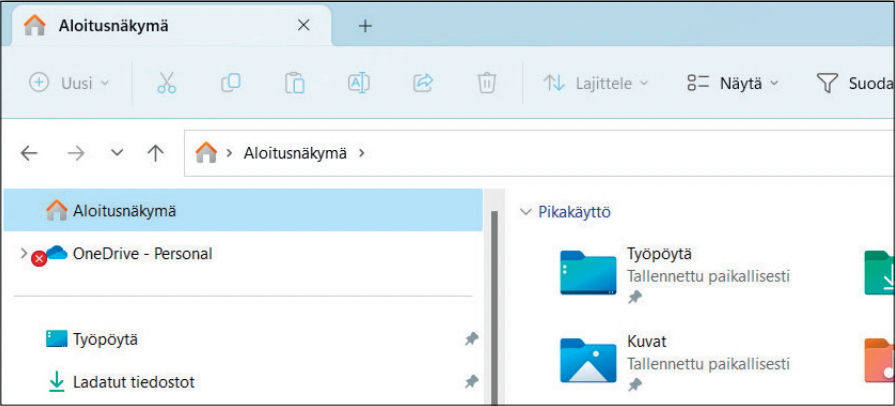Click the Paste clipboard icon
895x406 pixels.
pos(294,84)
